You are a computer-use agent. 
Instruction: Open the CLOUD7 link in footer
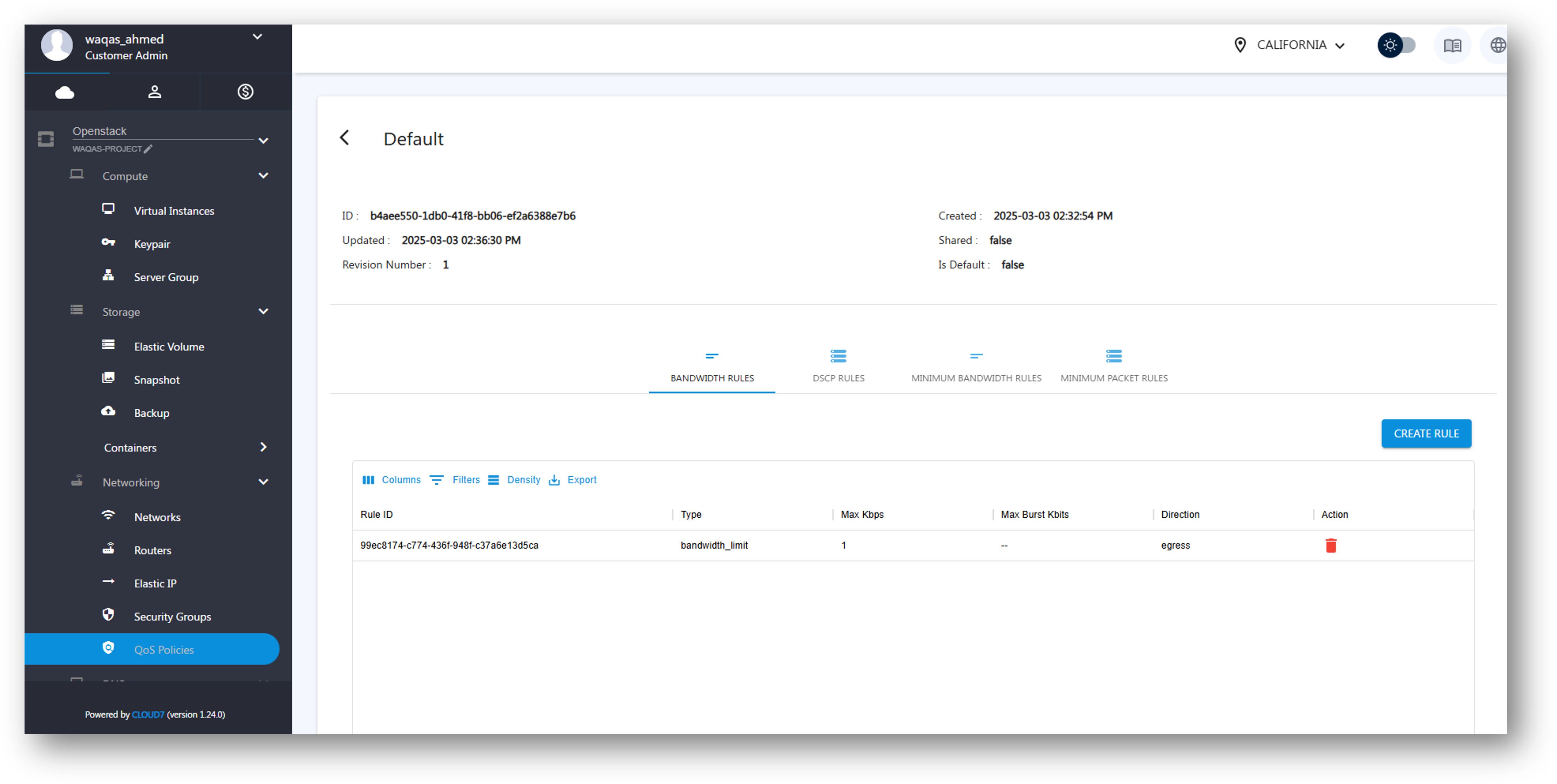pyautogui.click(x=148, y=715)
